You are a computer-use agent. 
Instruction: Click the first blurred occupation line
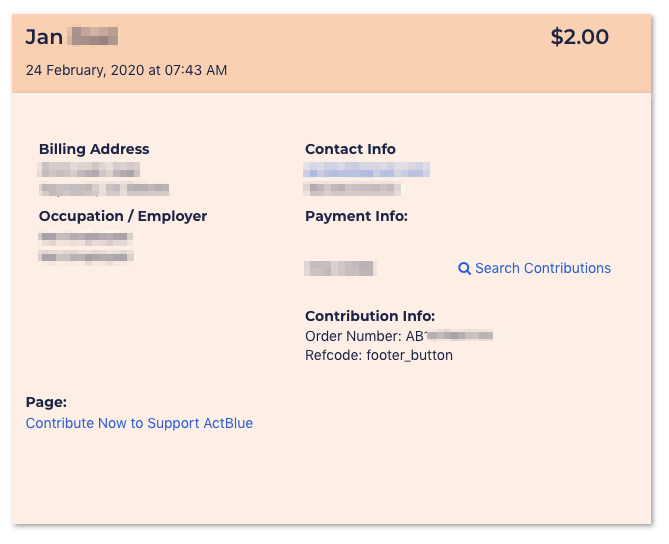(x=85, y=237)
